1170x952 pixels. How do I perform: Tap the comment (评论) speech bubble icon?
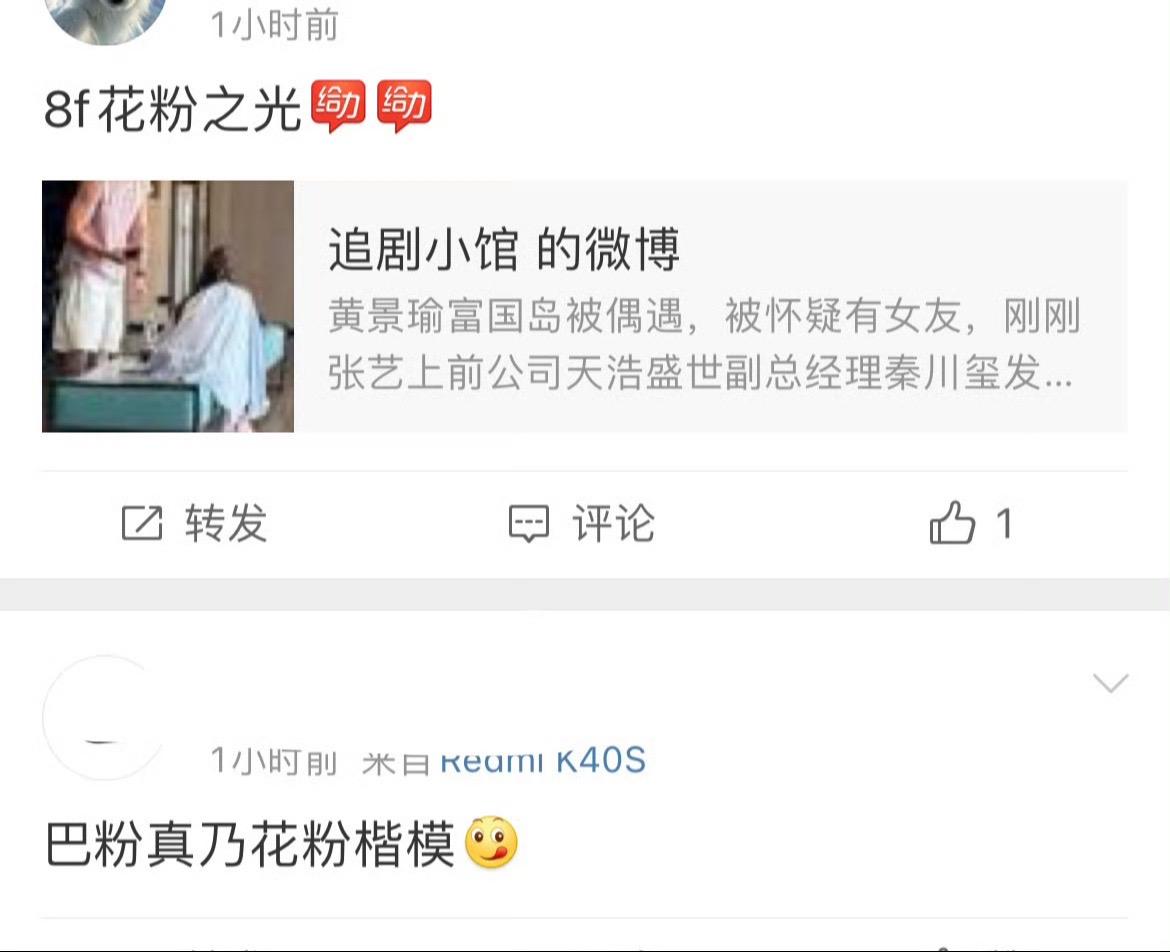[x=529, y=523]
